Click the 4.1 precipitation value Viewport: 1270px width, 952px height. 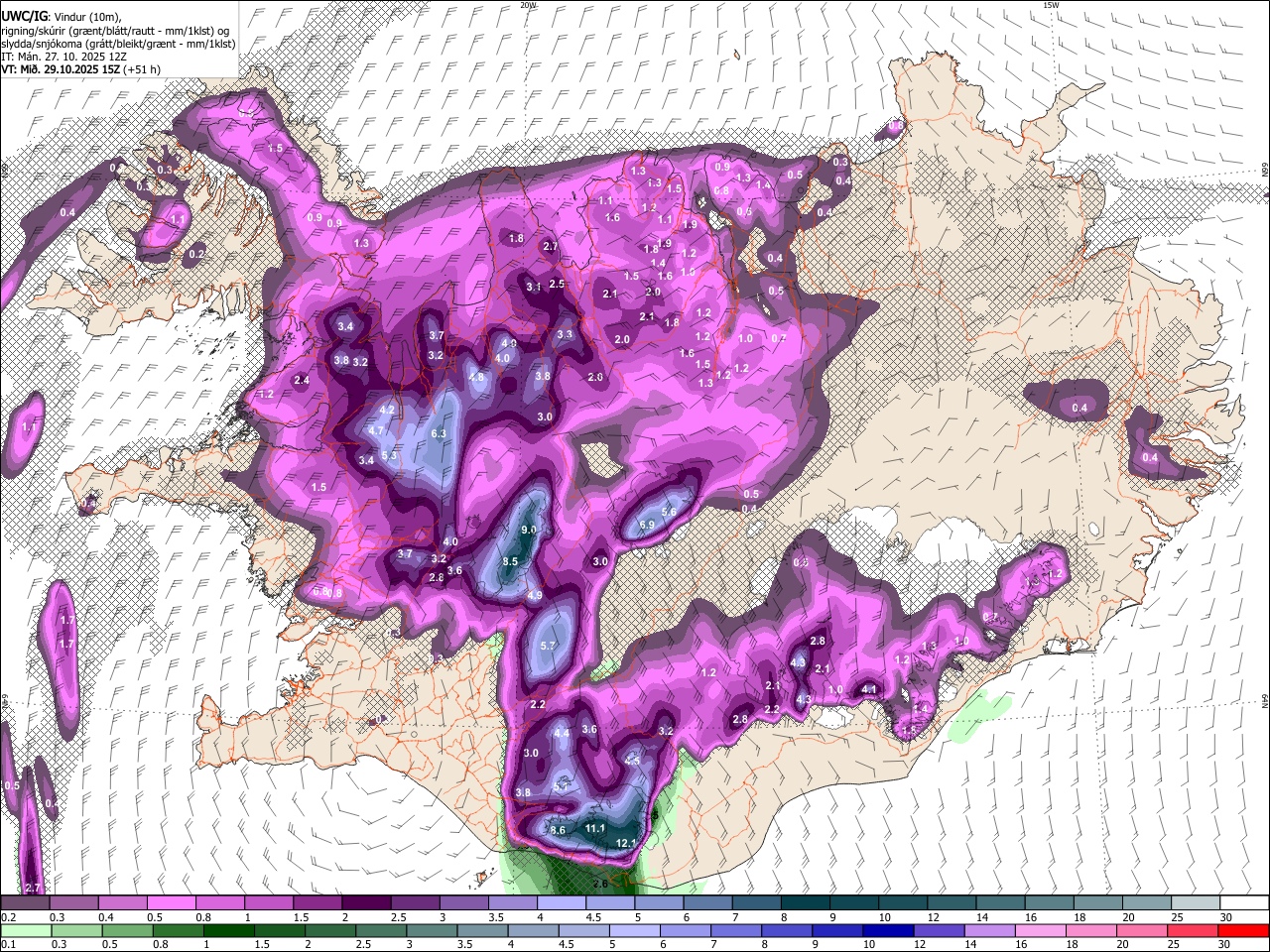tap(869, 689)
